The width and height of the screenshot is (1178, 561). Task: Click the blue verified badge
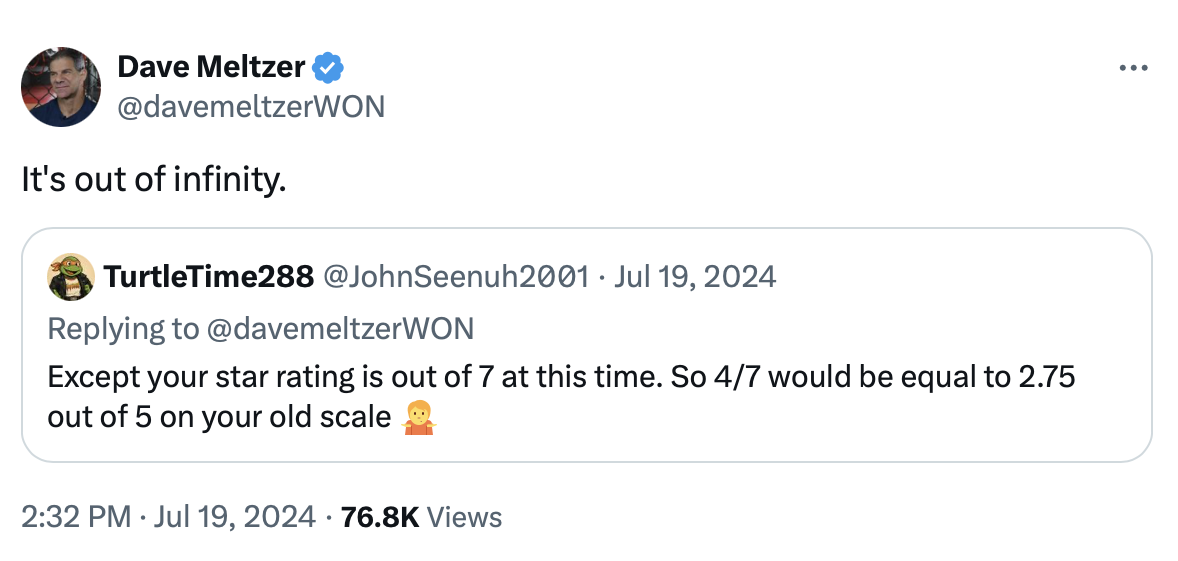coord(329,68)
